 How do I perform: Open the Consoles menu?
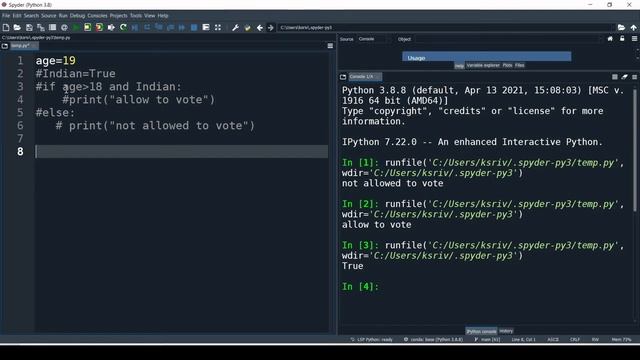(97, 16)
